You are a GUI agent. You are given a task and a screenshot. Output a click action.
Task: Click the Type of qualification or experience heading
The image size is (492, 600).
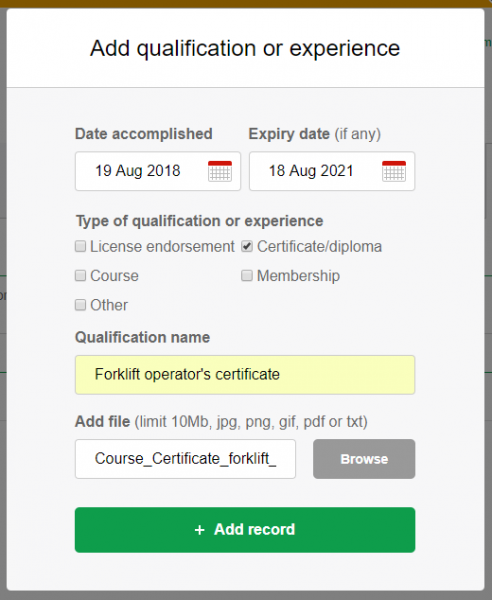pyautogui.click(x=200, y=221)
